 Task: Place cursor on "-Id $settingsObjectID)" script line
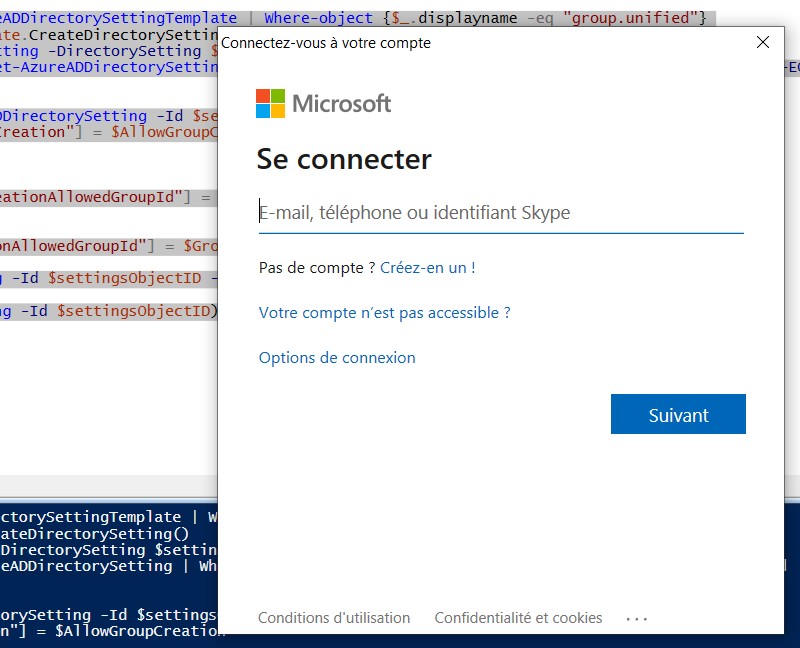tap(110, 311)
